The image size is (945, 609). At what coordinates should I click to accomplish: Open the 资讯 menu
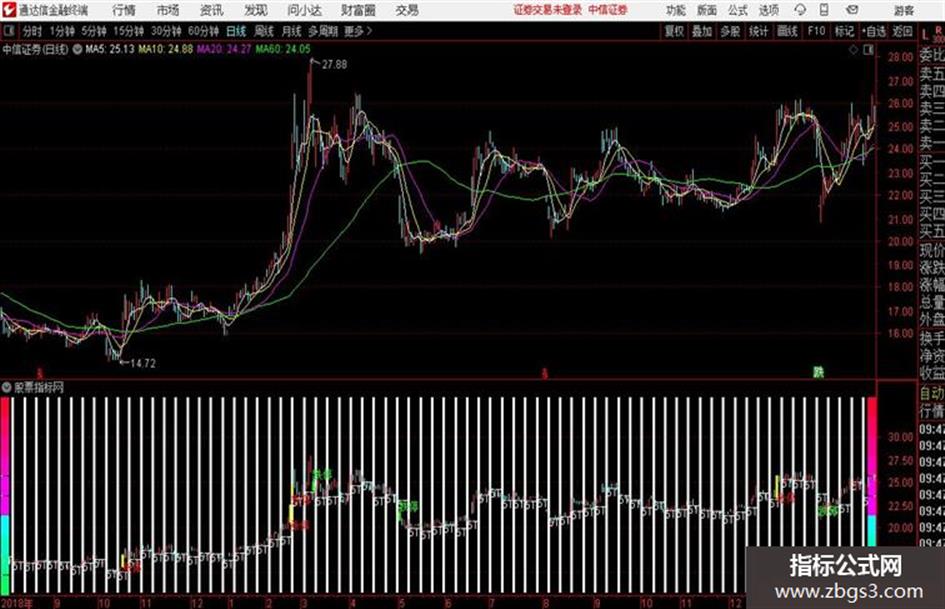tap(211, 10)
